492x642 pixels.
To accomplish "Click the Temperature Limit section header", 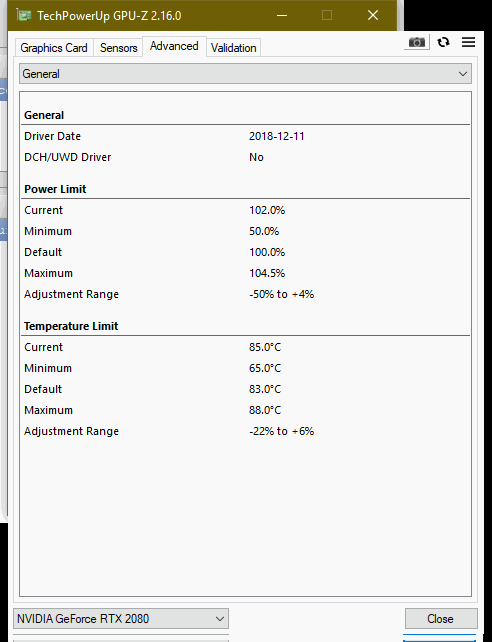I will [x=71, y=326].
